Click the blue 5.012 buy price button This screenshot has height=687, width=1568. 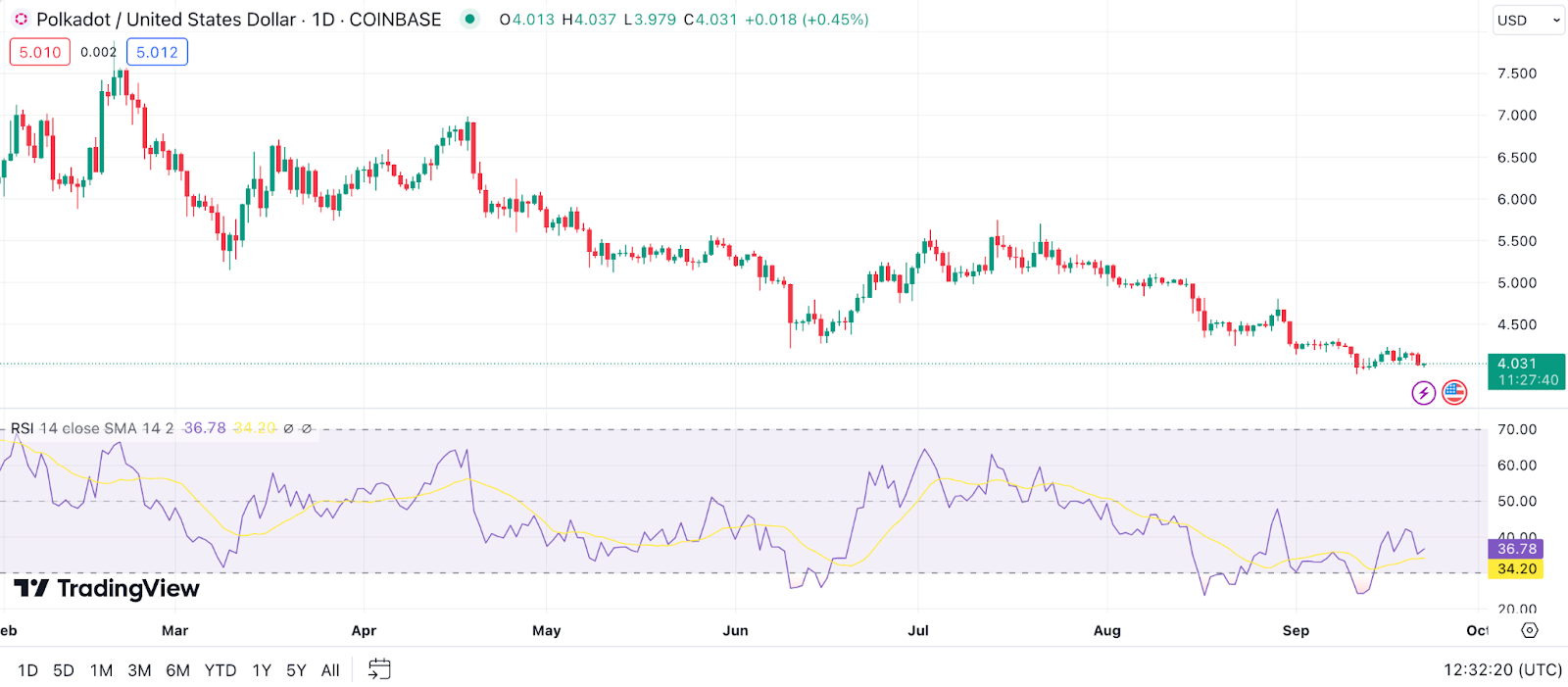[x=157, y=52]
